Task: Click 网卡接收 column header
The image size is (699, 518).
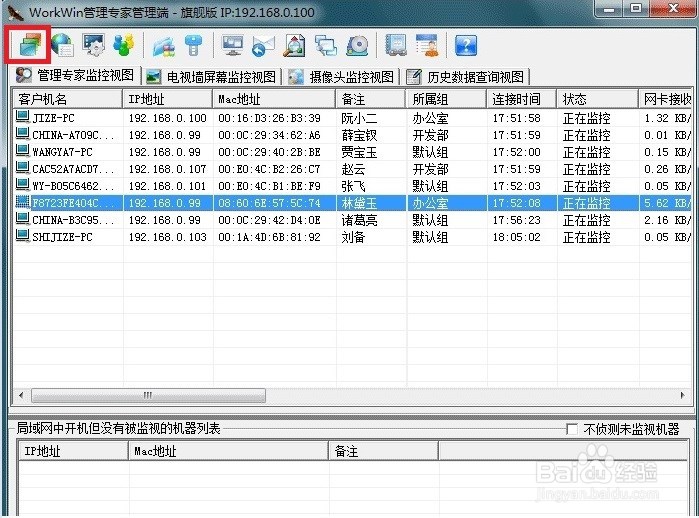Action: (x=665, y=99)
